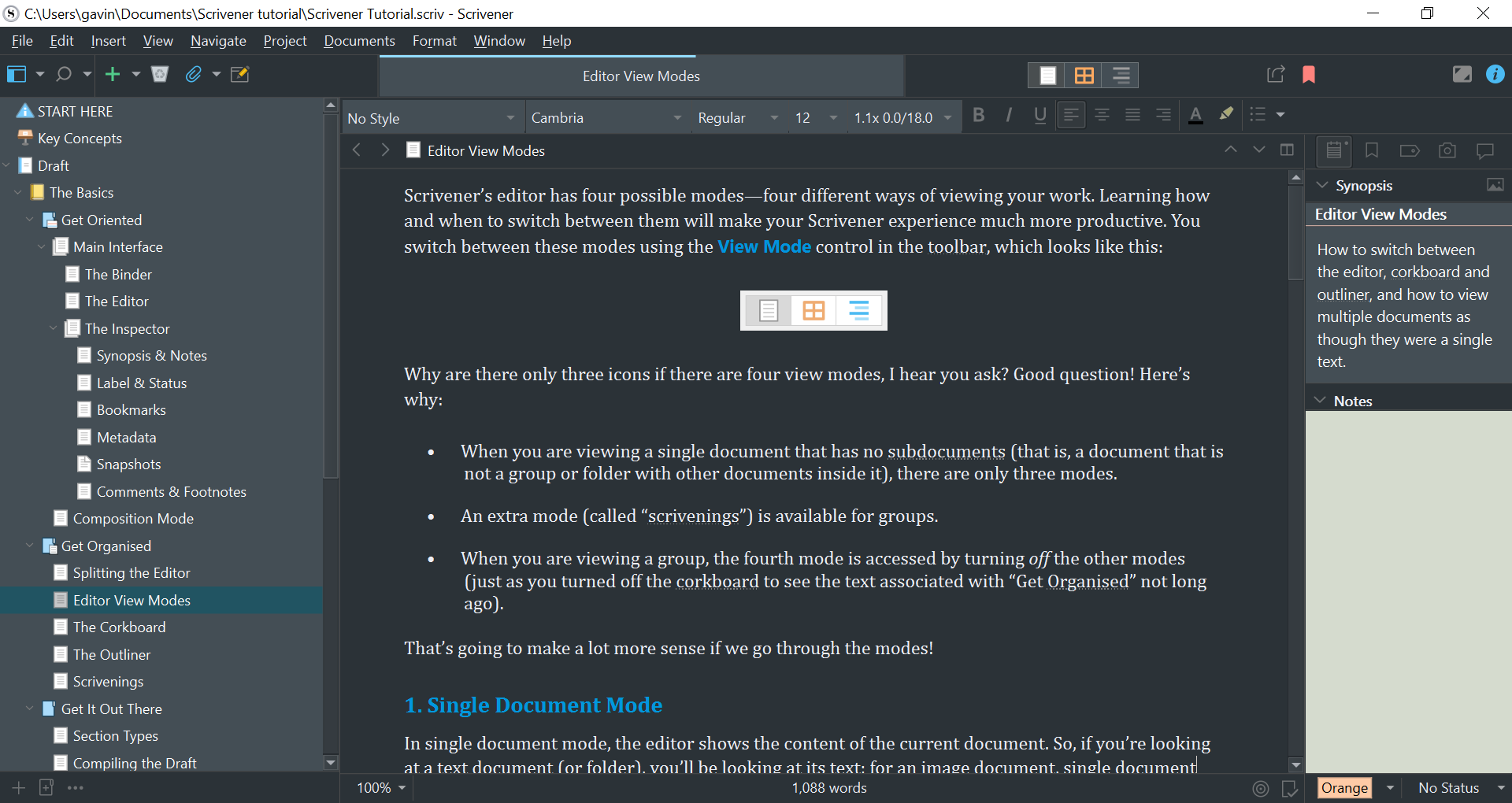The width and height of the screenshot is (1512, 803).
Task: Open the Regular font weight dropdown
Action: coord(739,118)
